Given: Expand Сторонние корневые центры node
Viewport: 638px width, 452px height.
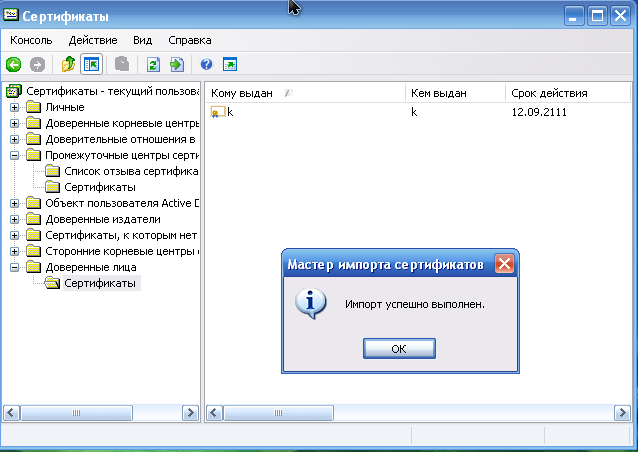Looking at the screenshot, I should (x=14, y=251).
